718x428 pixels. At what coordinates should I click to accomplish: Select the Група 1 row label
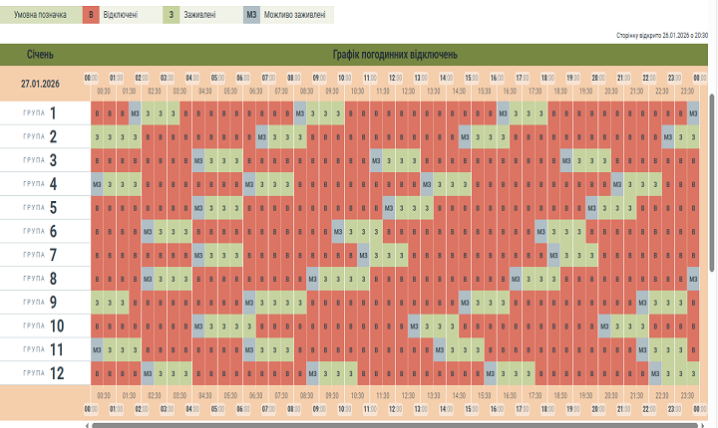click(42, 113)
